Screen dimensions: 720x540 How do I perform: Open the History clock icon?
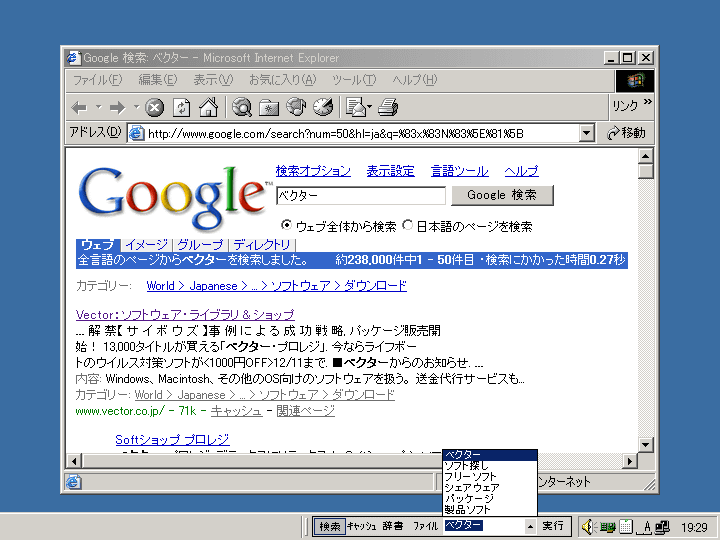click(x=323, y=107)
